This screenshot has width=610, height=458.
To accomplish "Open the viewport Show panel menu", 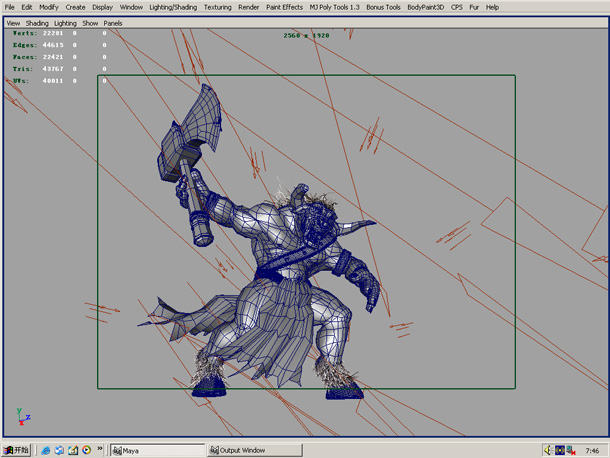I will (90, 23).
